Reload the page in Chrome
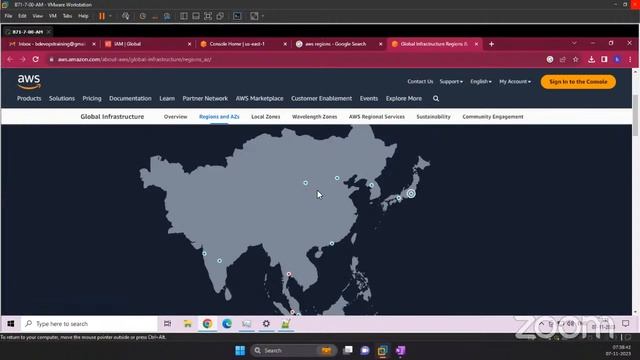Screen dimensions: 640x360 (36, 59)
